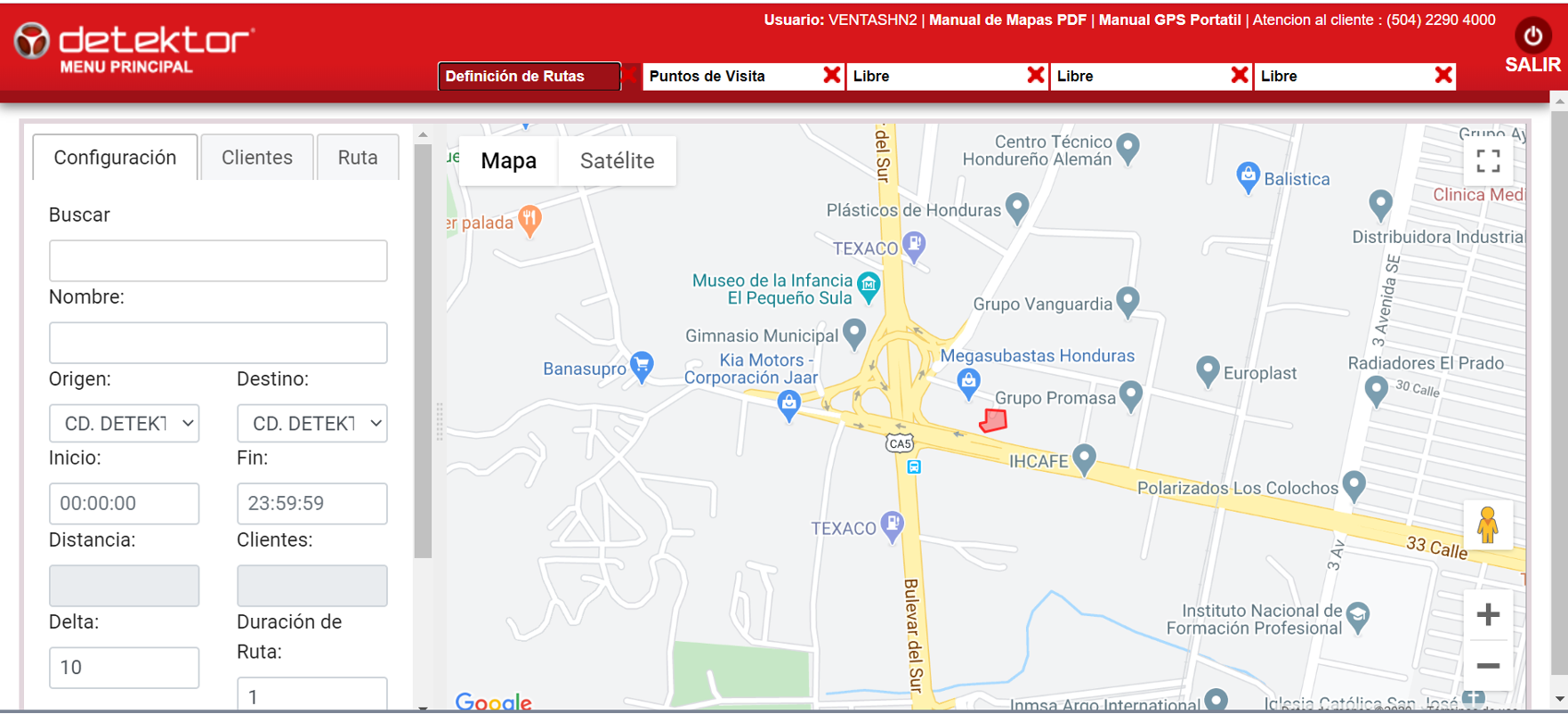Click the Inicio time field
This screenshot has width=1568, height=714.
coord(124,503)
